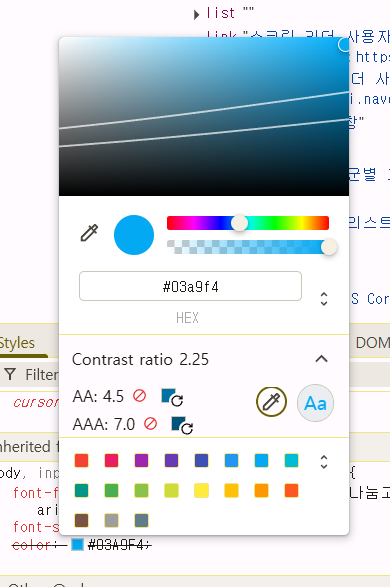
Task: Select the blue palette swatch
Action: pos(231,460)
